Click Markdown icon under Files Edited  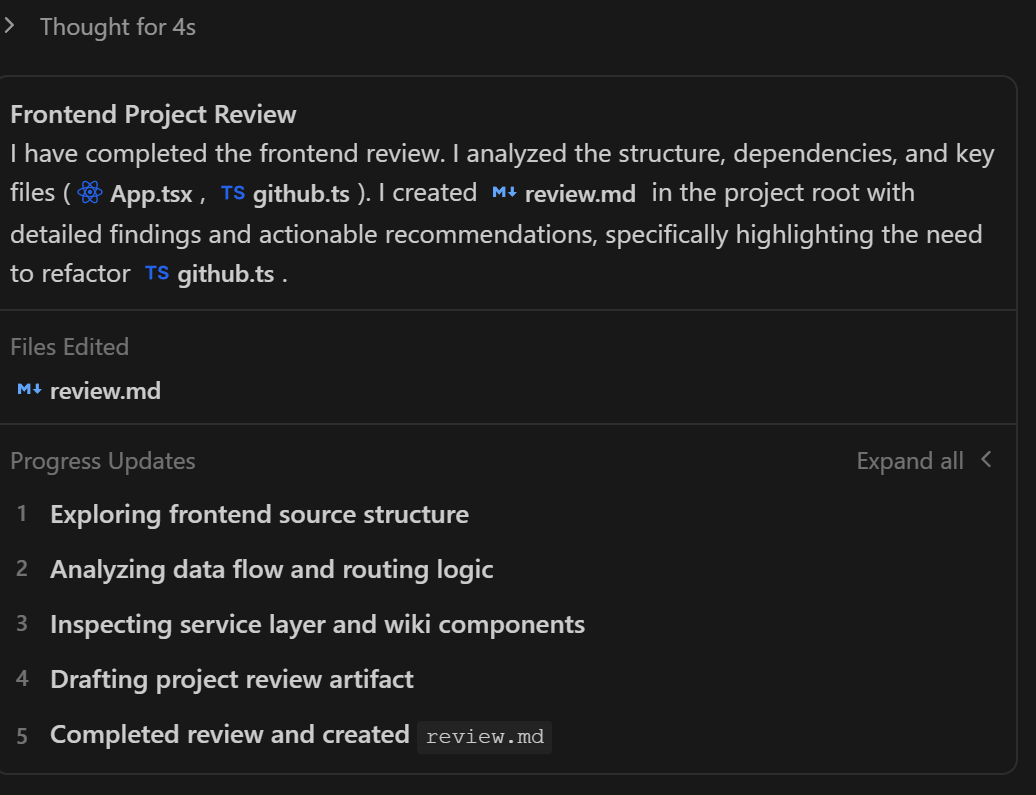click(x=29, y=389)
